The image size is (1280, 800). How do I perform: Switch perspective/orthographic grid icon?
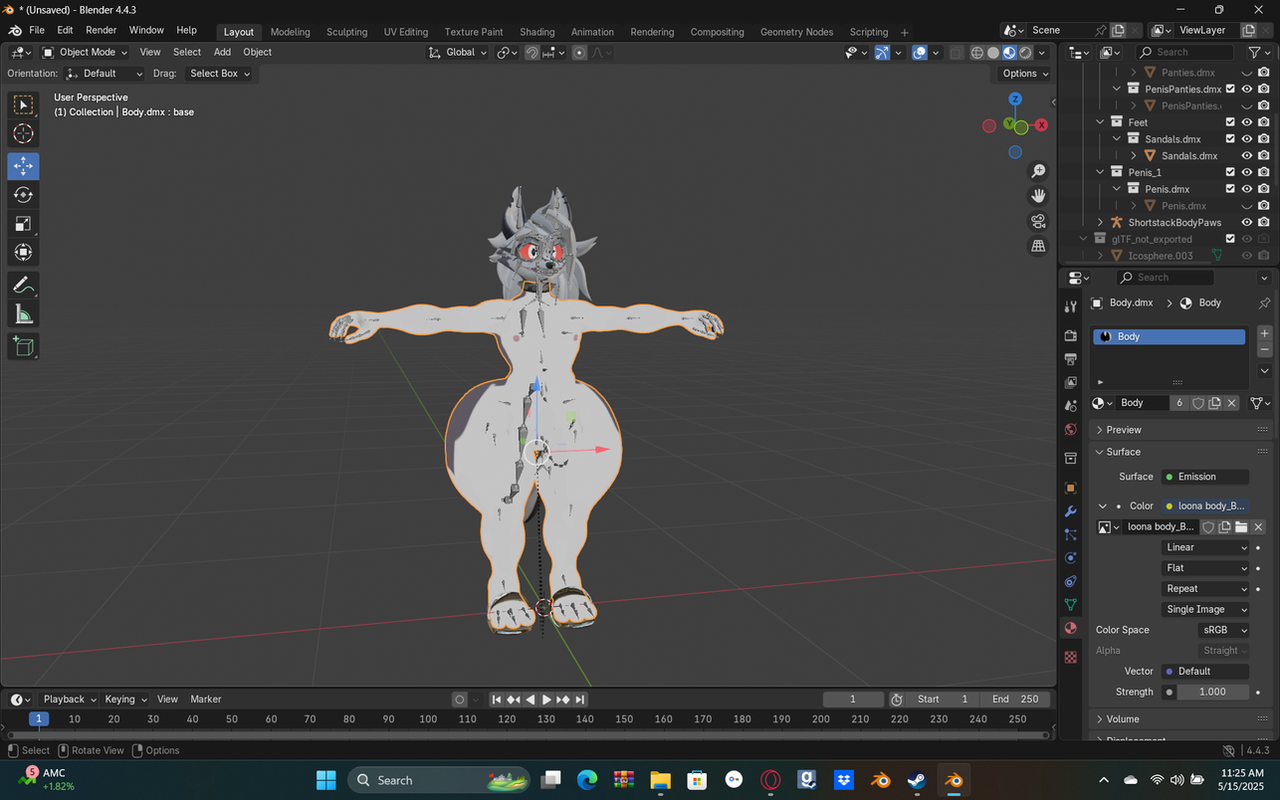1038,246
